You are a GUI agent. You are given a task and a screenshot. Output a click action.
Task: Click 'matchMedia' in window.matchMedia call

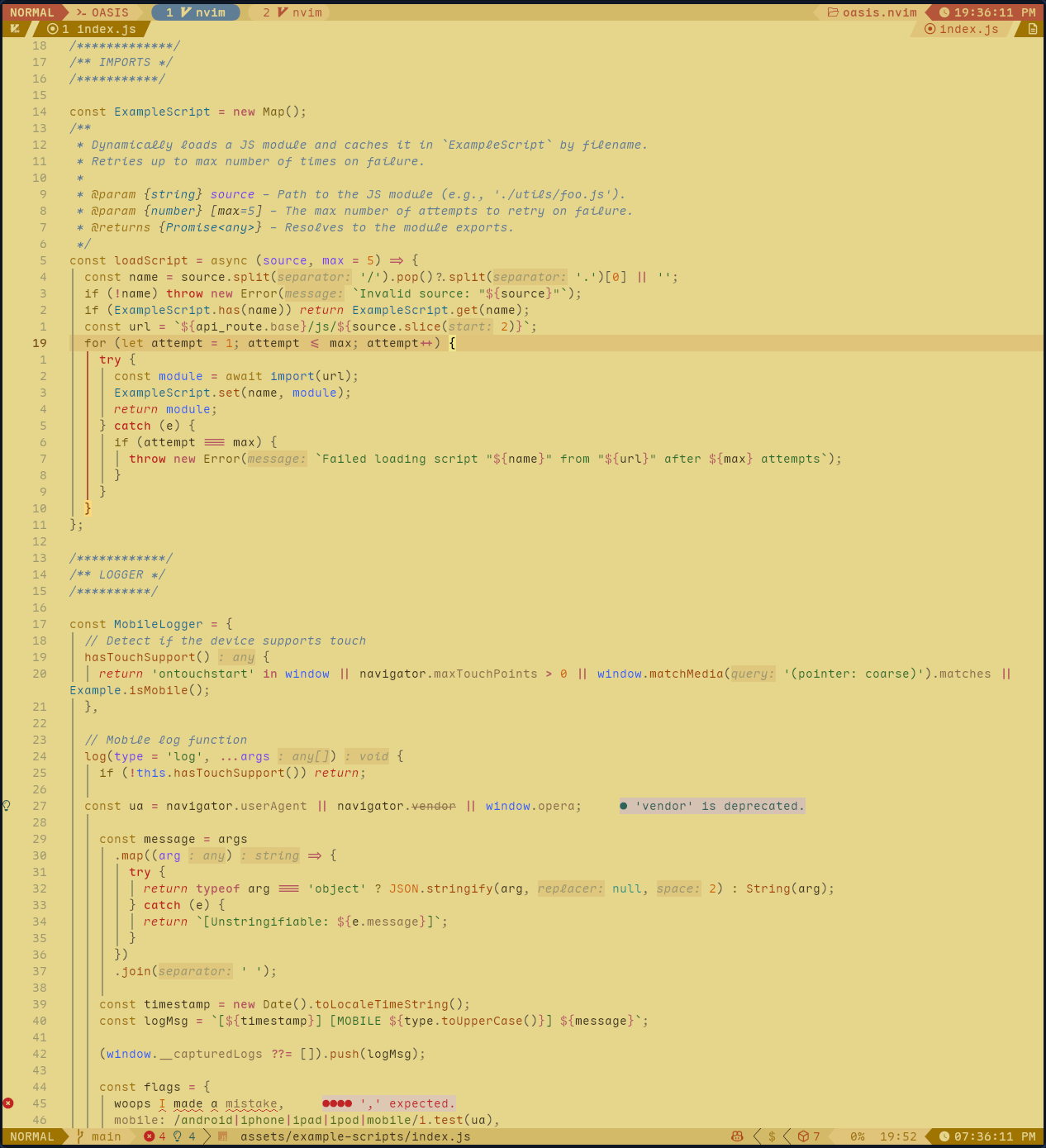[x=687, y=674]
